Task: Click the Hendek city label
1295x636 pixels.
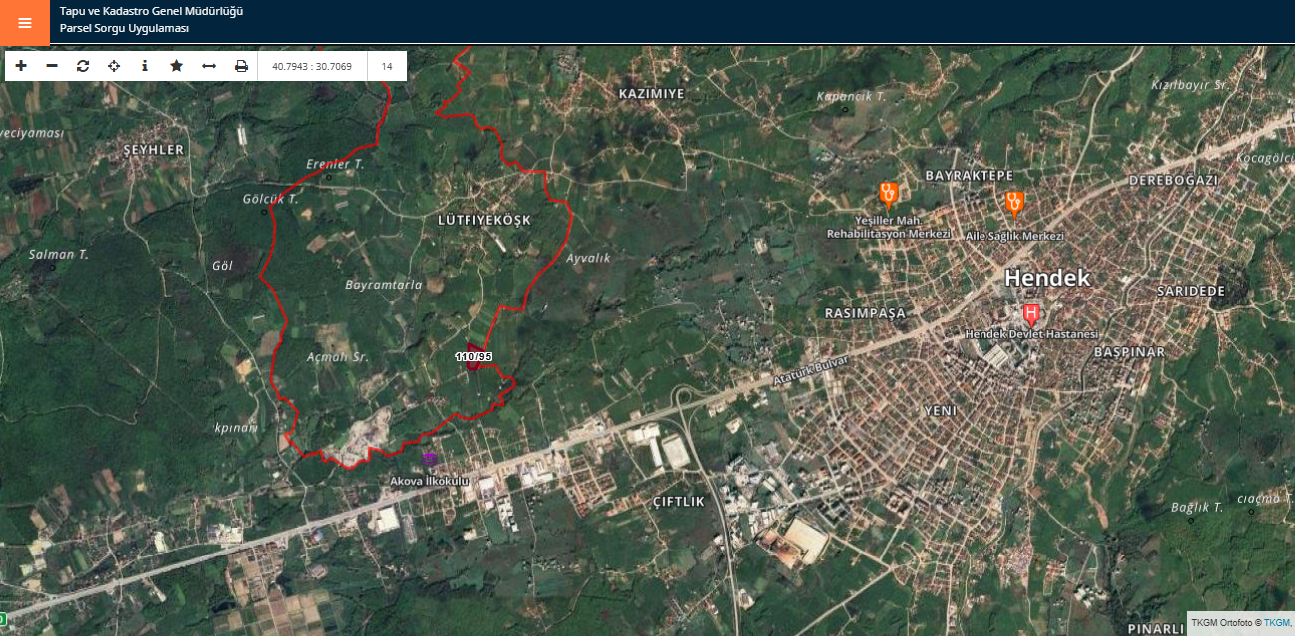Action: coord(1047,277)
